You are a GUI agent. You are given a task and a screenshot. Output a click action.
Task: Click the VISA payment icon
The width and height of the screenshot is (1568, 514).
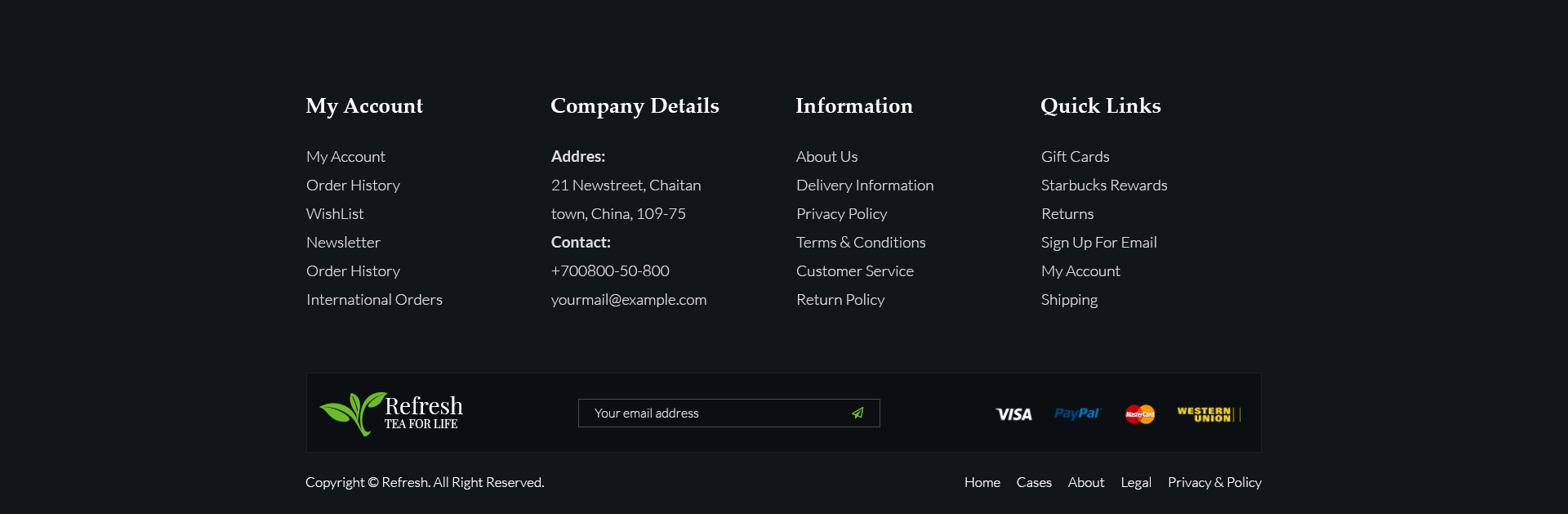(x=1013, y=414)
